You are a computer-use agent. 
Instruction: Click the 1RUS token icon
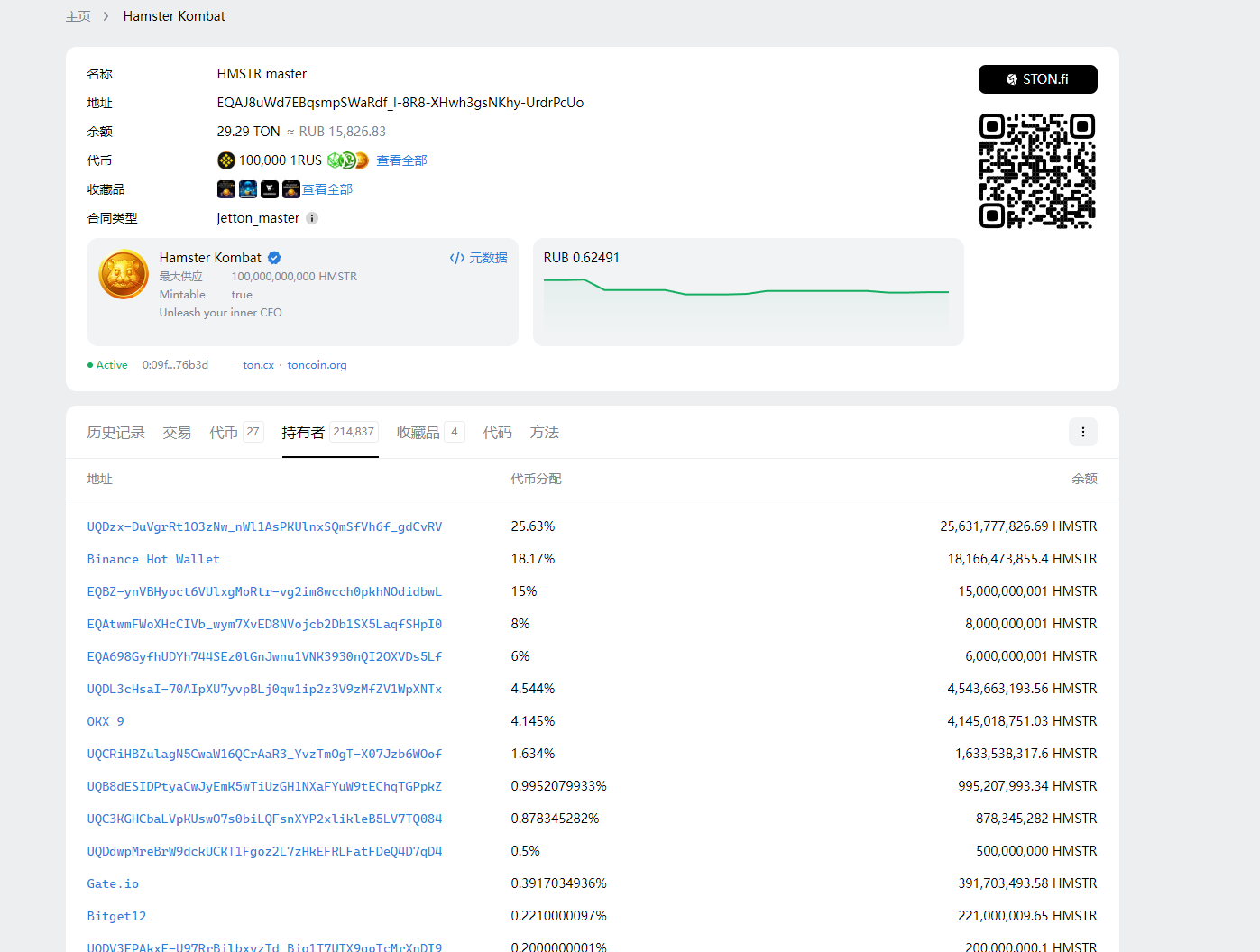point(226,160)
